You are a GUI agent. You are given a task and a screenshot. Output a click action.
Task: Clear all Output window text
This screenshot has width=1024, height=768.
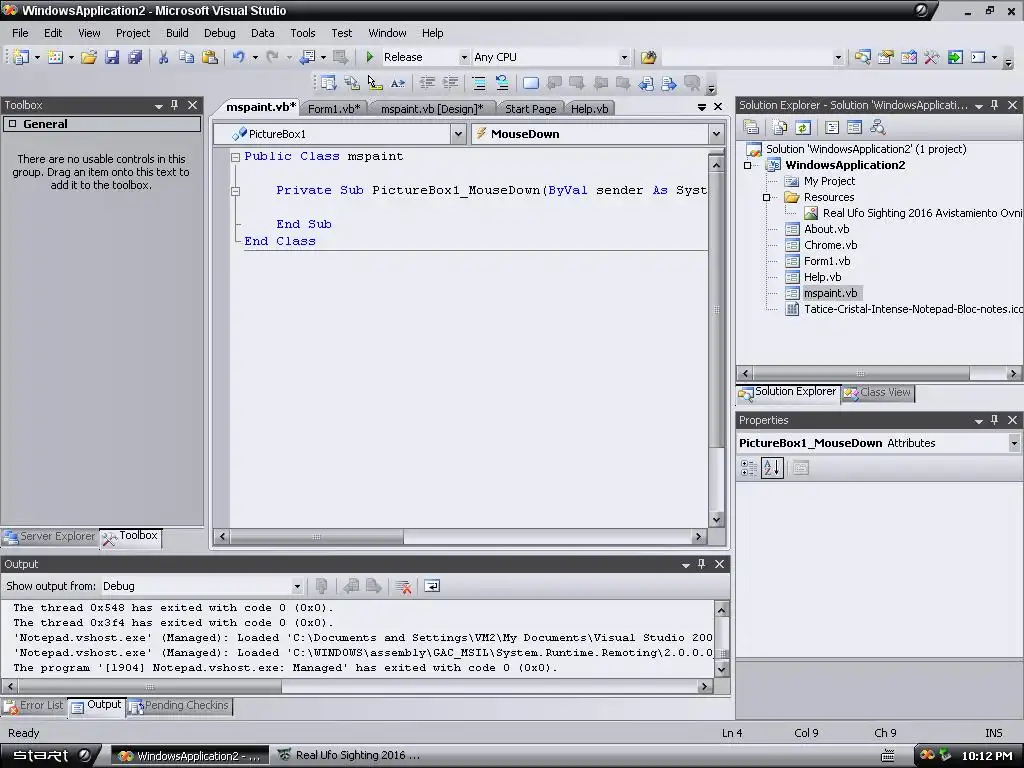point(403,586)
